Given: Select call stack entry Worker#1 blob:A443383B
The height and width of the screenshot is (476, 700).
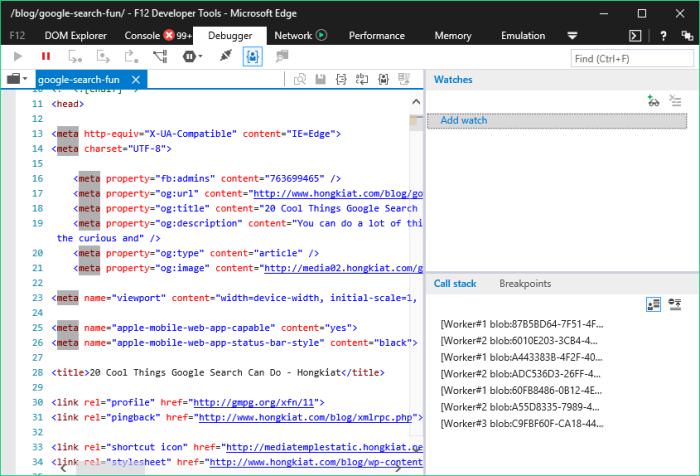Looking at the screenshot, I should click(x=521, y=357).
